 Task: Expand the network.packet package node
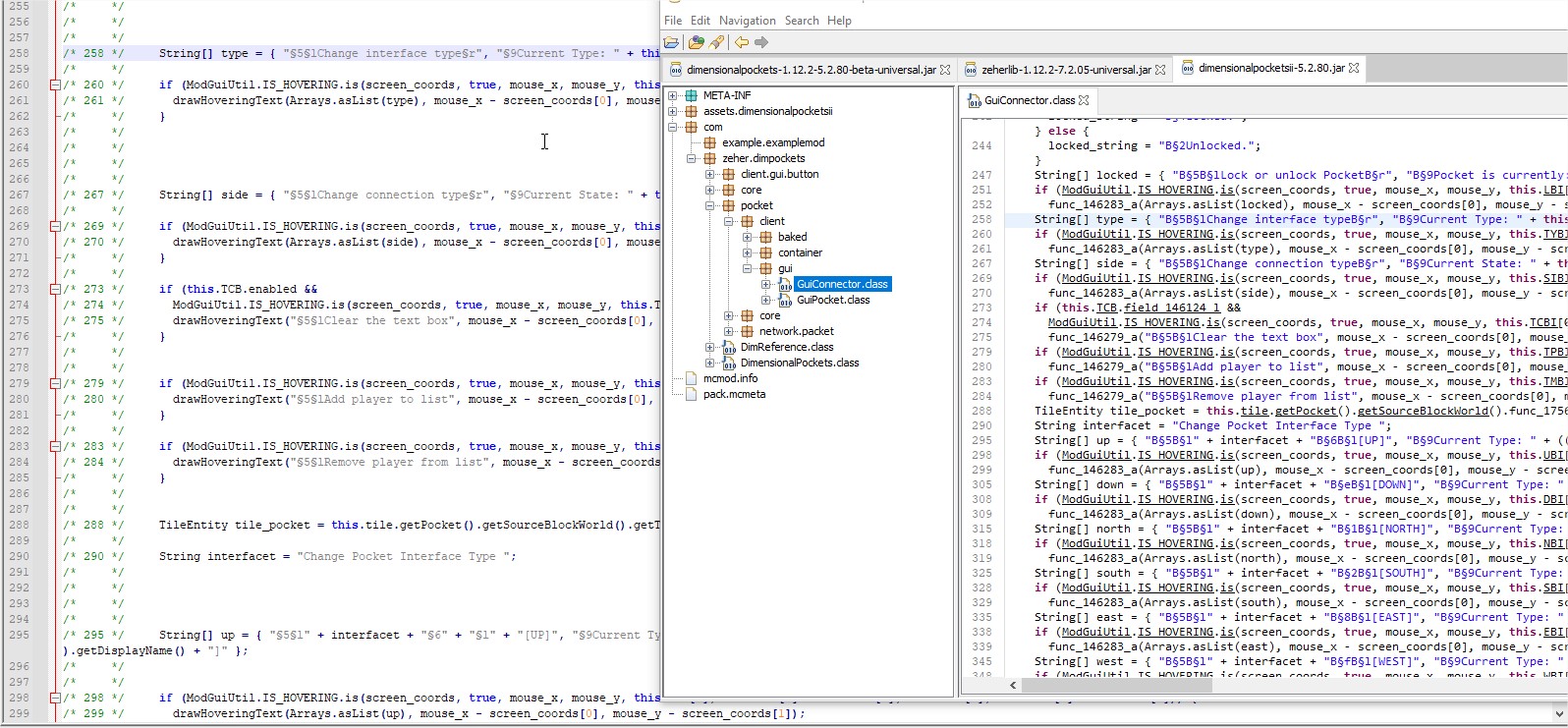(729, 331)
